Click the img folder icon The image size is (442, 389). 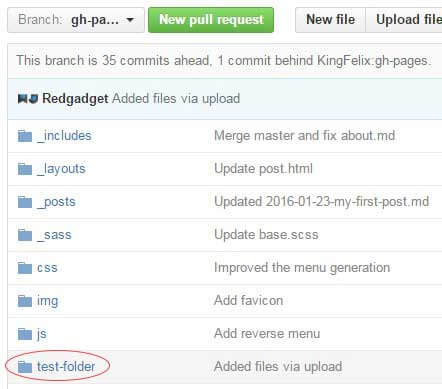pyautogui.click(x=25, y=301)
